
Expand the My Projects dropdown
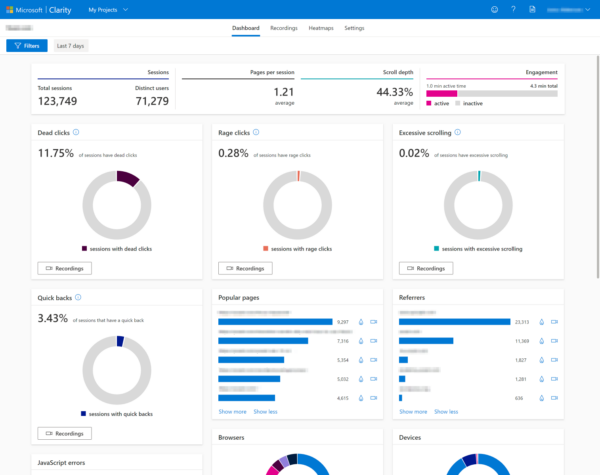point(108,9)
